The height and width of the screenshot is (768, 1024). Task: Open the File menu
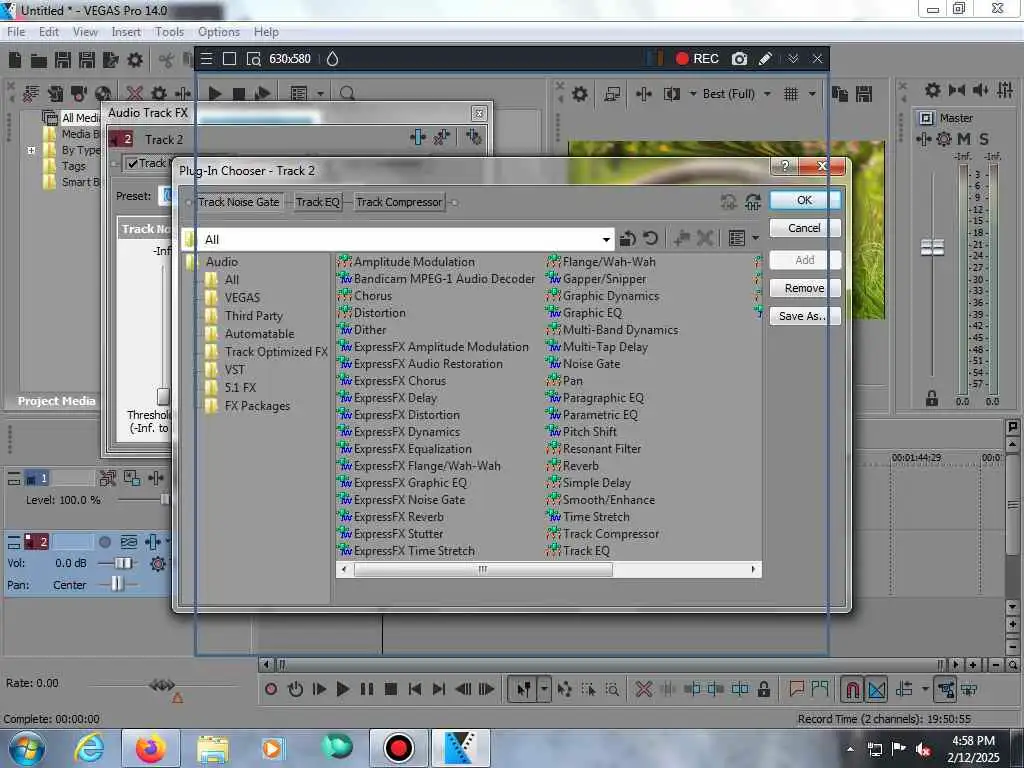click(x=16, y=32)
